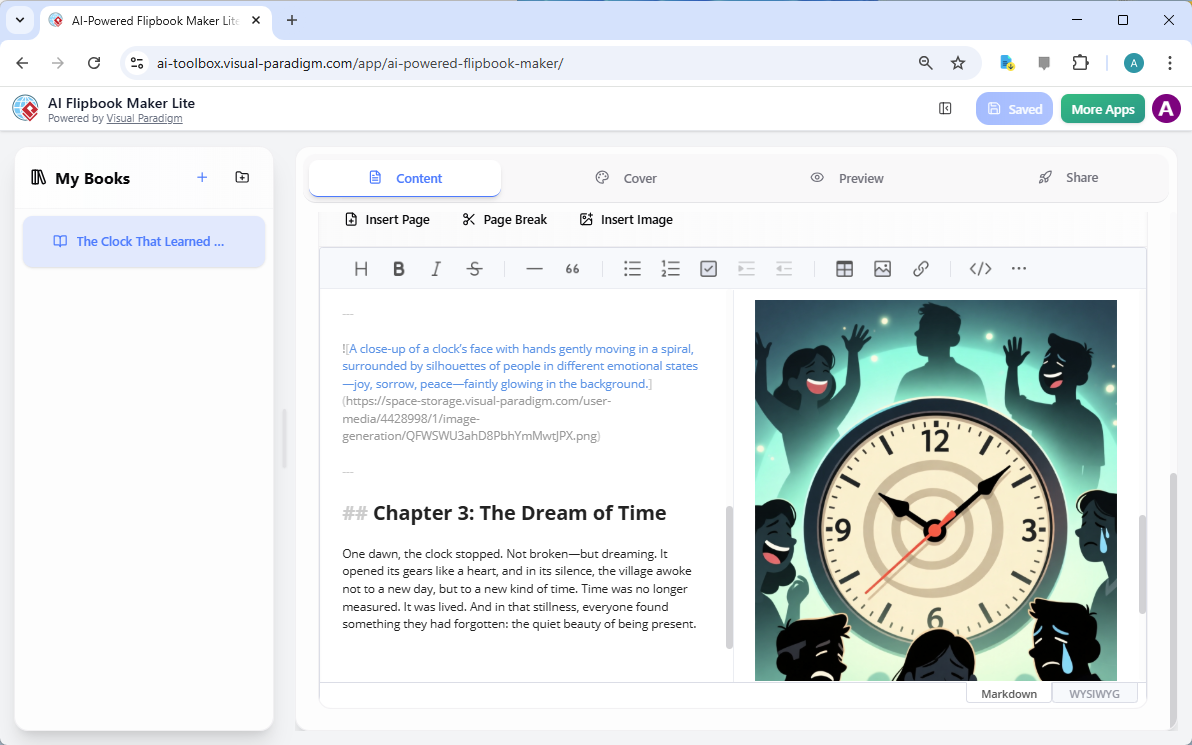Open Chrome extensions puzzle menu
Image resolution: width=1192 pixels, height=745 pixels.
point(1080,62)
